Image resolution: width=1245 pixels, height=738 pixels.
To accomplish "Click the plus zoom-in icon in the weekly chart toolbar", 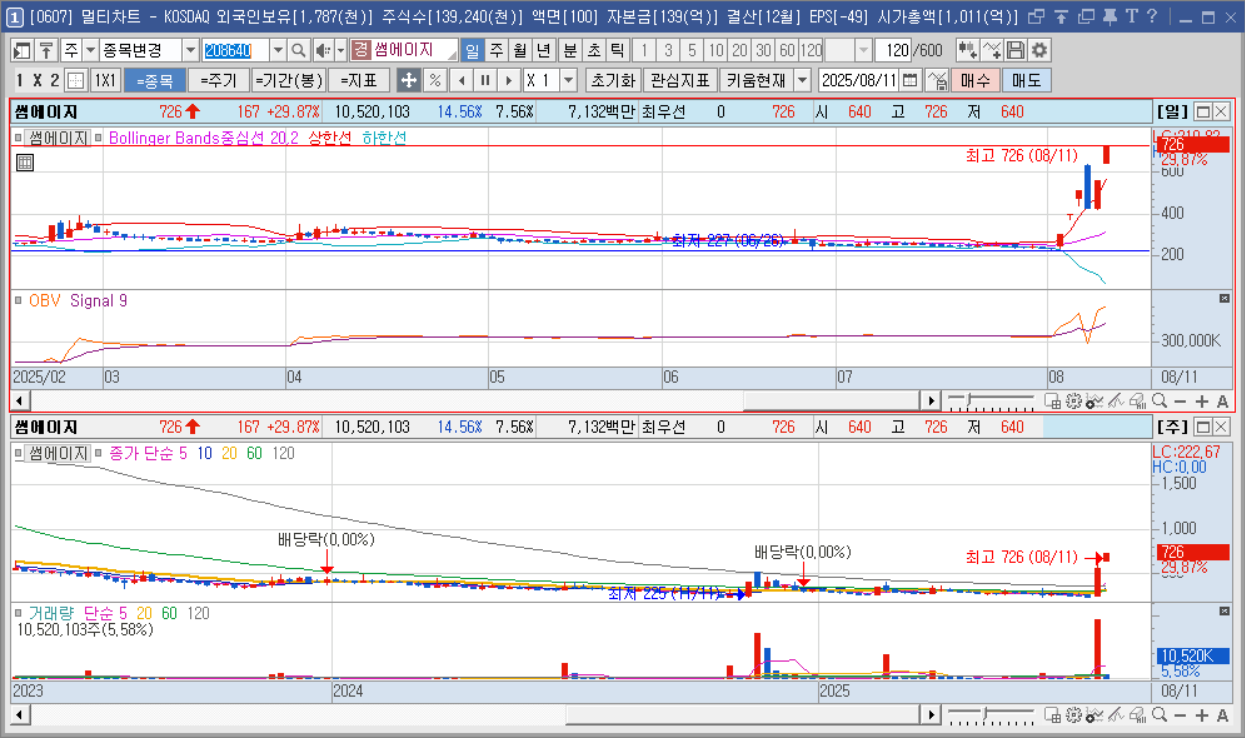I will pos(1201,715).
